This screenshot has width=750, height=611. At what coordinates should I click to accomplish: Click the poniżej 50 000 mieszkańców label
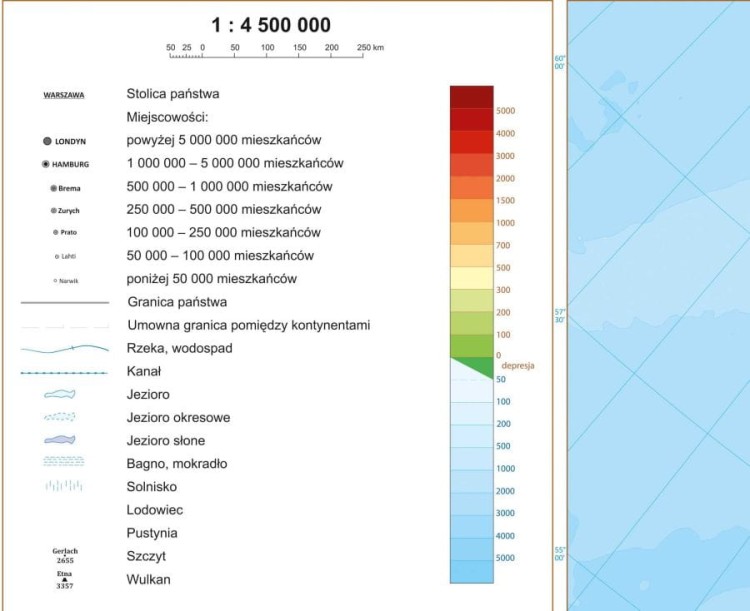pyautogui.click(x=211, y=279)
